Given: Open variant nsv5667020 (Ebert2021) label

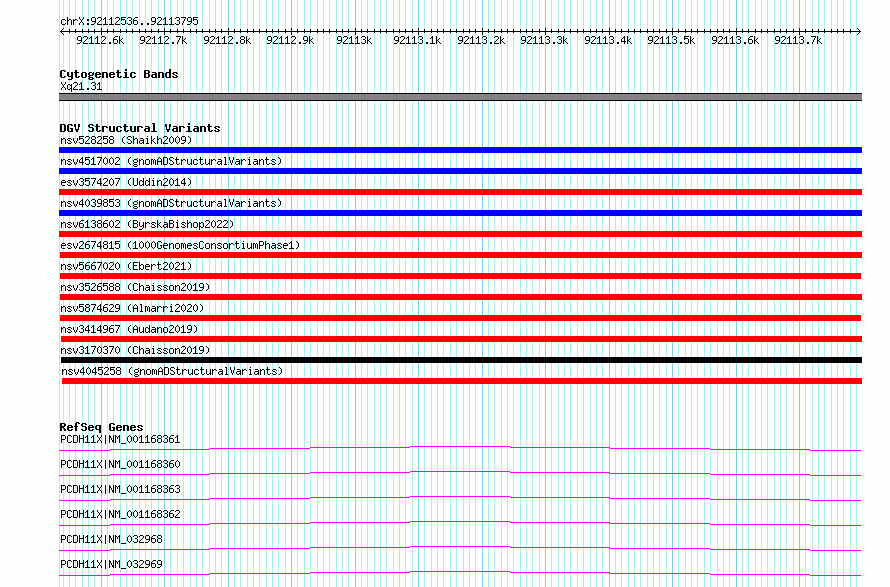Looking at the screenshot, I should tap(126, 266).
